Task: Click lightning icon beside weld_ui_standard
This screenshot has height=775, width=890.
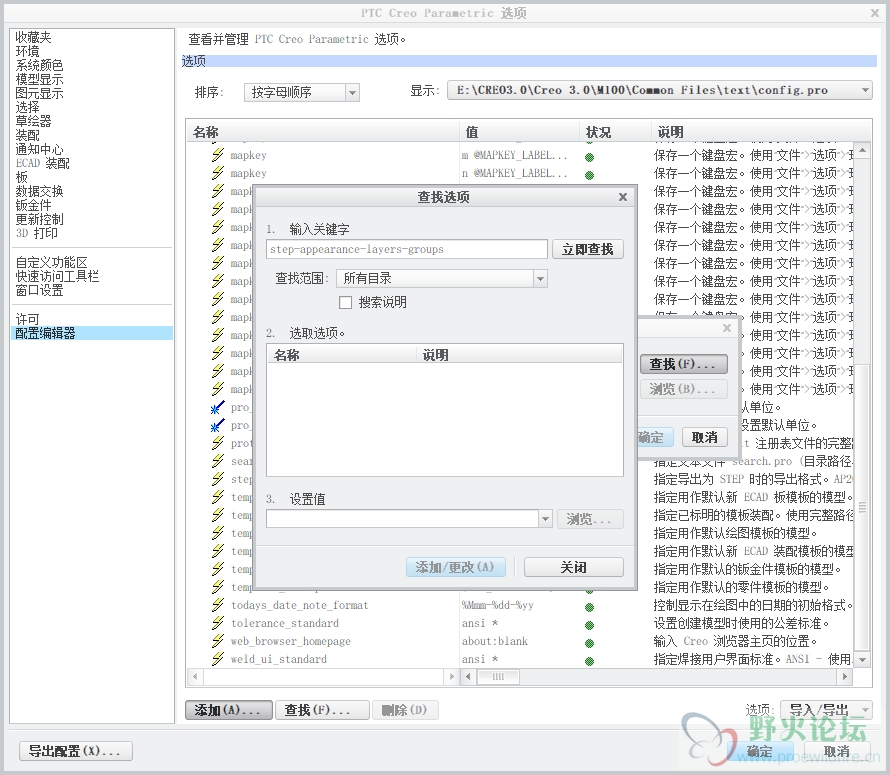Action: (218, 659)
